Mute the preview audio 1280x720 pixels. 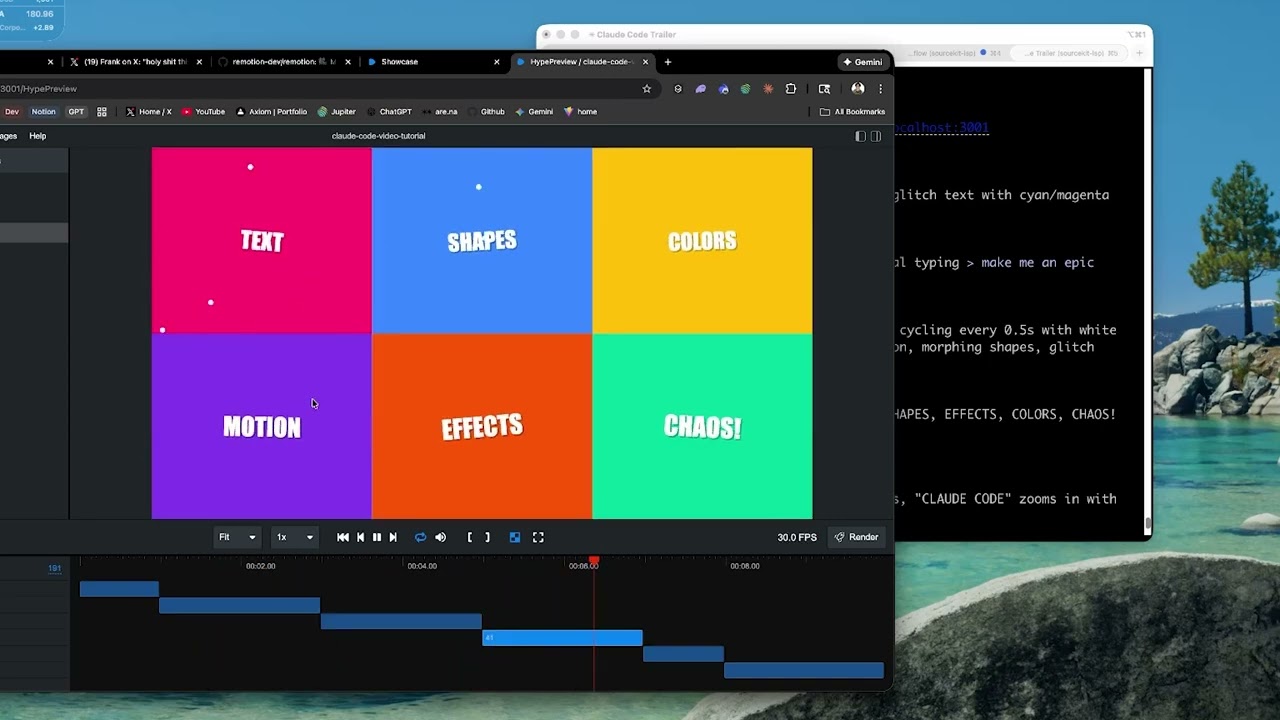pyautogui.click(x=440, y=537)
